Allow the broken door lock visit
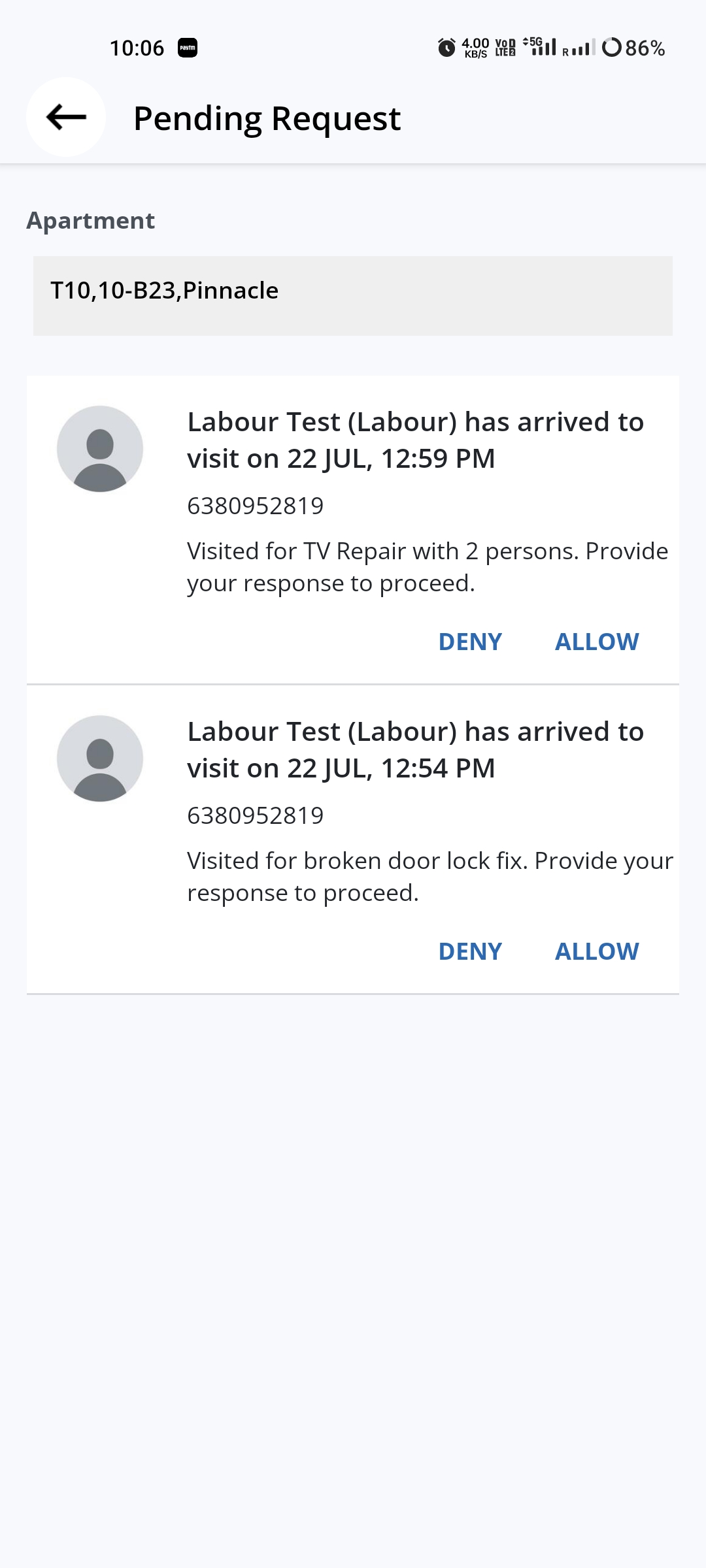706x1568 pixels. click(597, 951)
